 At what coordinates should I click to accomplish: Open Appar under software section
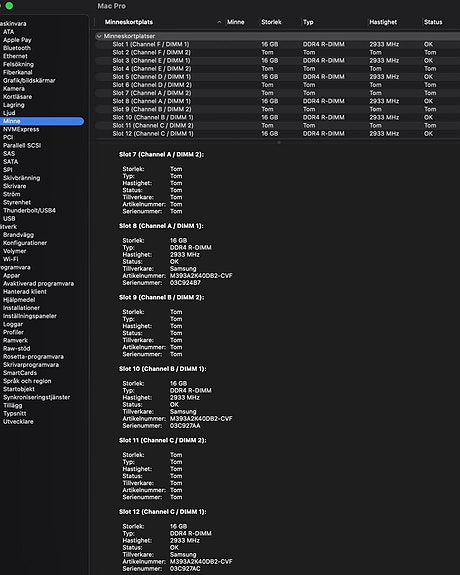pos(11,275)
